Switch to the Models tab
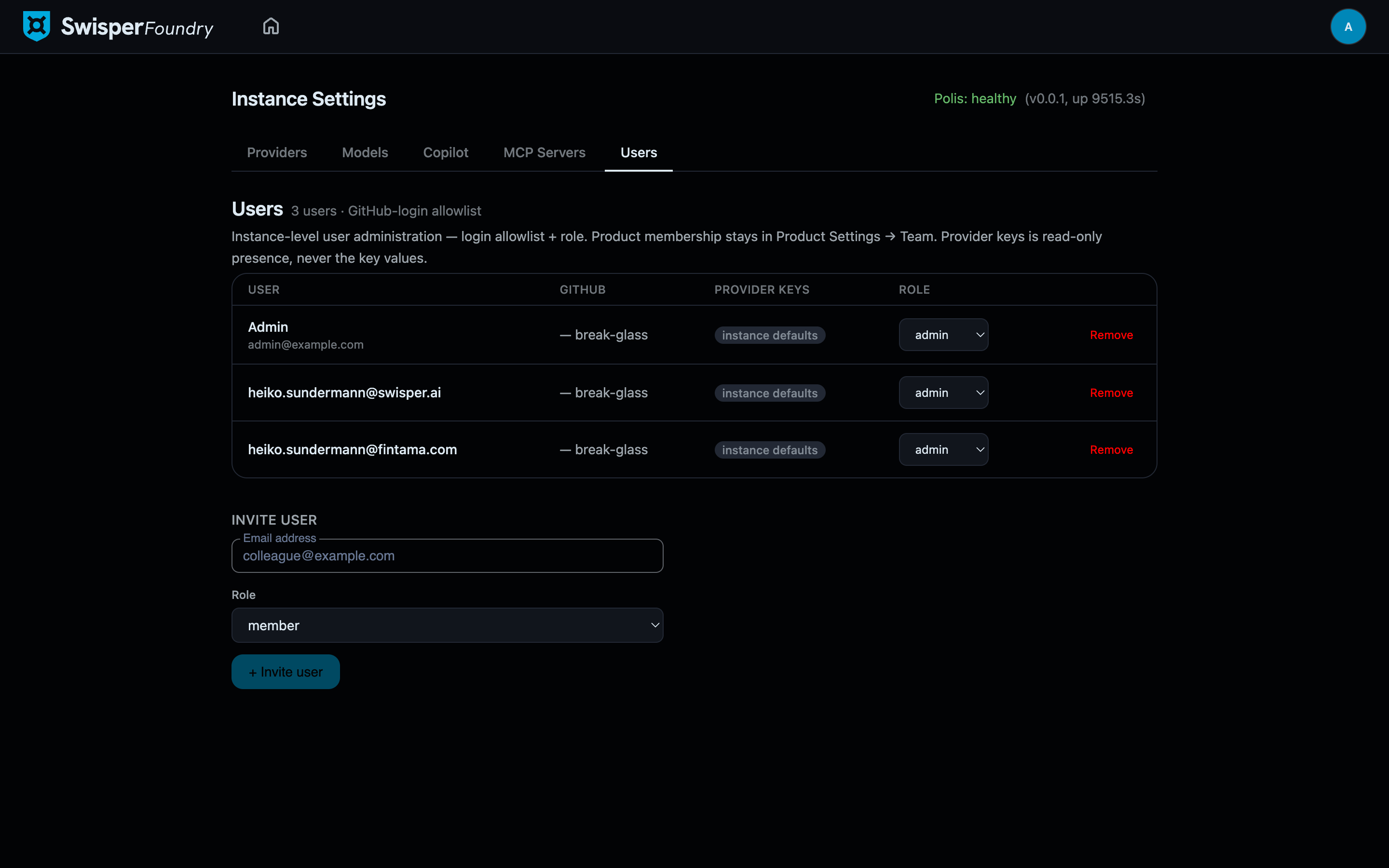Viewport: 1389px width, 868px height. pyautogui.click(x=365, y=153)
